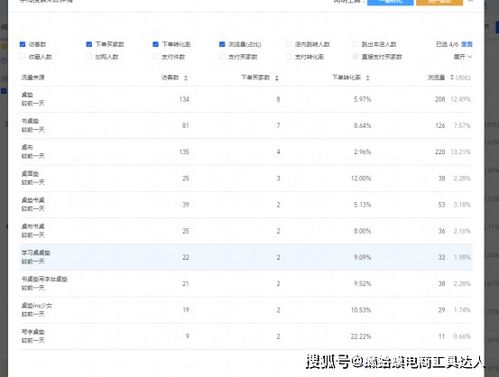
Task: Uncheck the 下单买家数 metric checkbox
Action: pyautogui.click(x=89, y=44)
